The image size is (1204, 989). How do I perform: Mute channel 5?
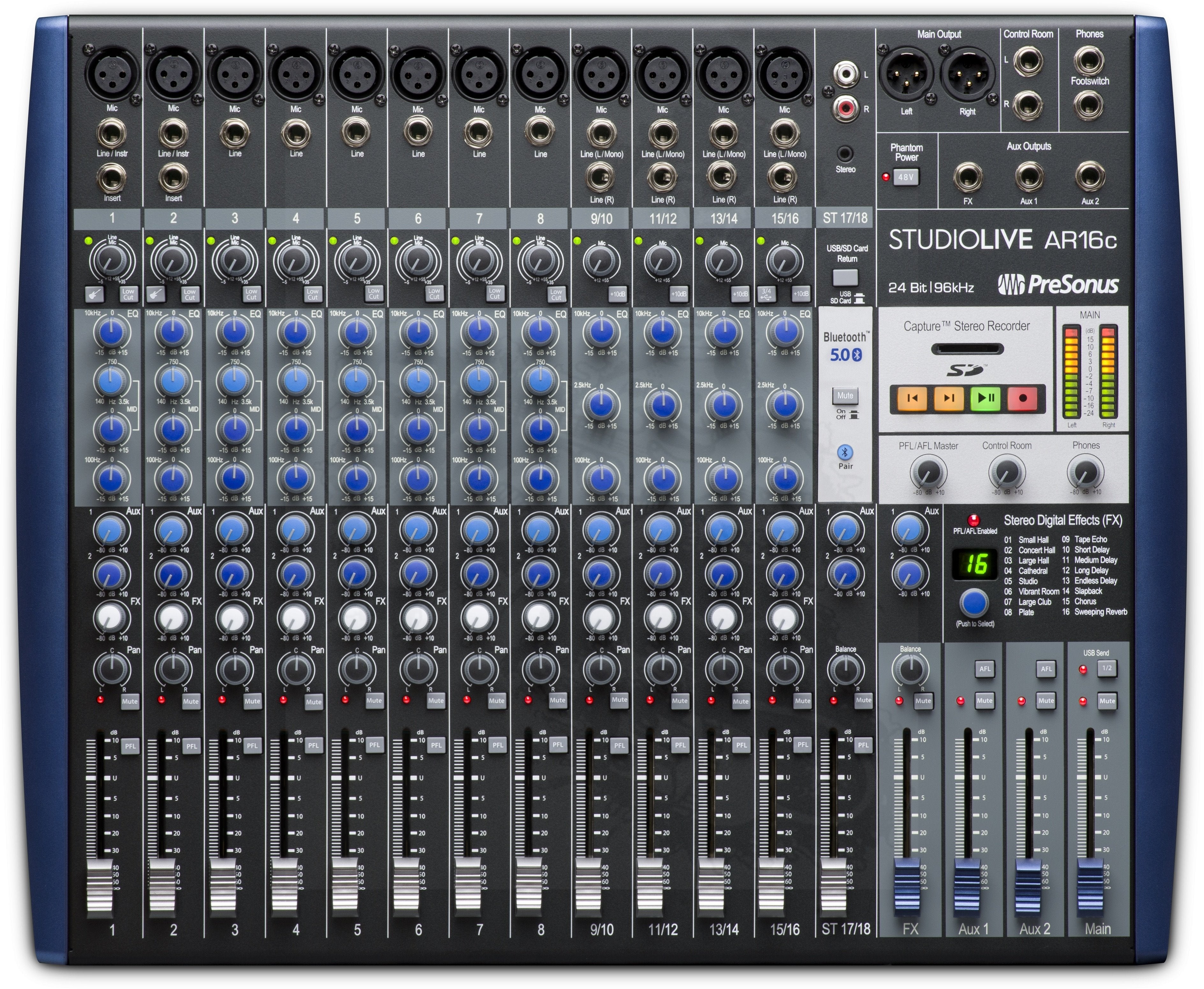click(374, 701)
